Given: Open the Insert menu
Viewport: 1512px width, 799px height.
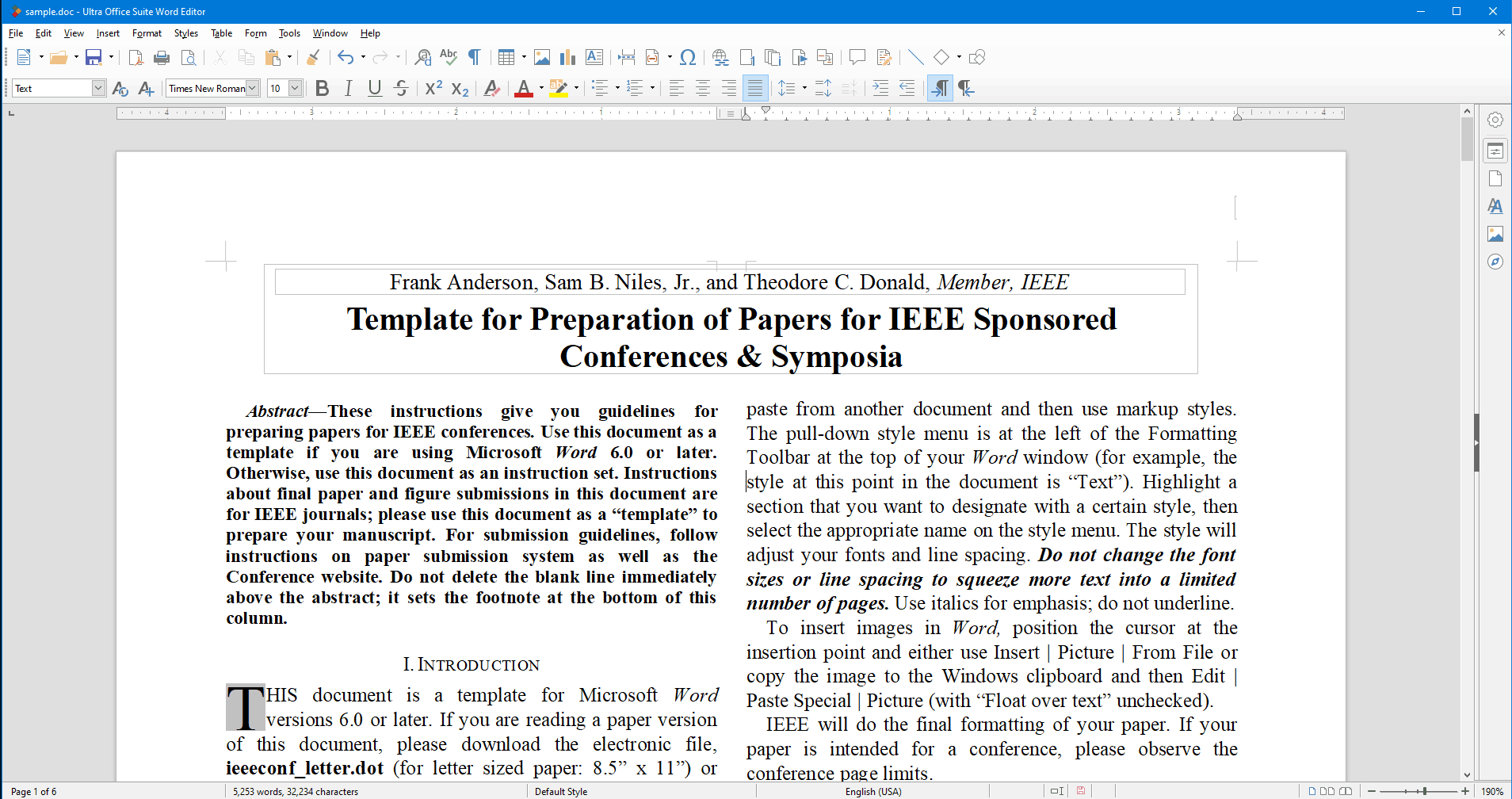Looking at the screenshot, I should tap(108, 33).
